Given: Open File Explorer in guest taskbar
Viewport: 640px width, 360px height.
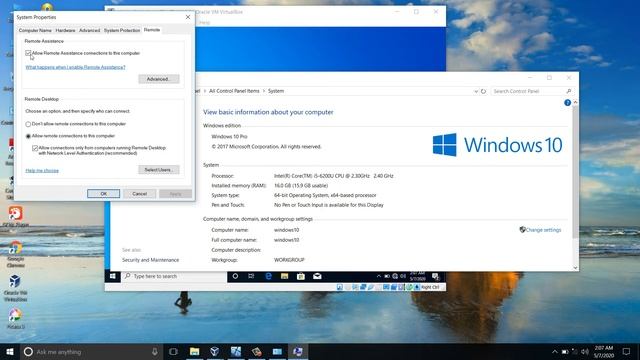Looking at the screenshot, I should pyautogui.click(x=284, y=276).
